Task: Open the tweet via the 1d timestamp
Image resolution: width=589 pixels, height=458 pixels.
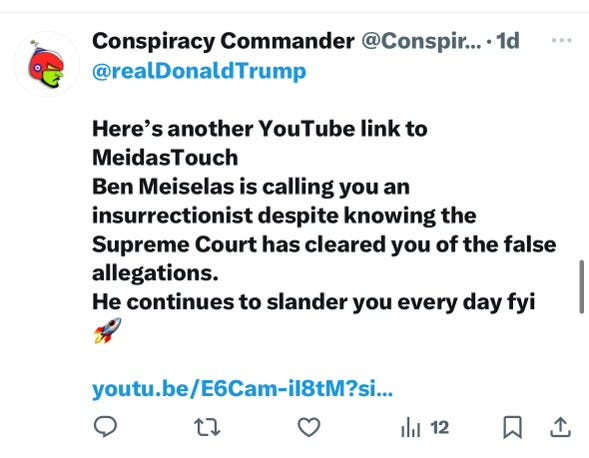Action: click(508, 41)
